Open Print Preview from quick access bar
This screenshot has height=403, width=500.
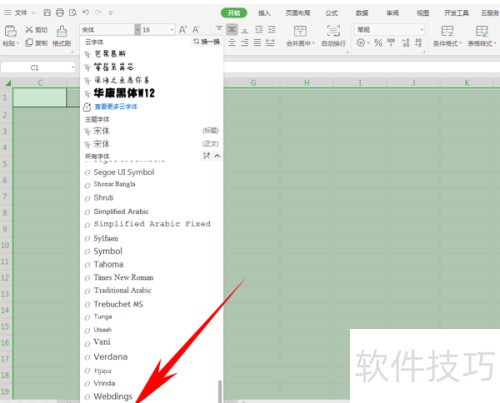coord(73,13)
